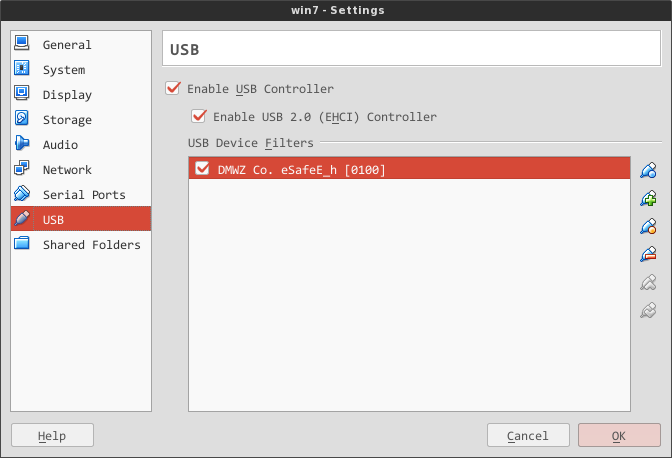Click the Storage disk icon
Image resolution: width=672 pixels, height=458 pixels.
[x=22, y=118]
